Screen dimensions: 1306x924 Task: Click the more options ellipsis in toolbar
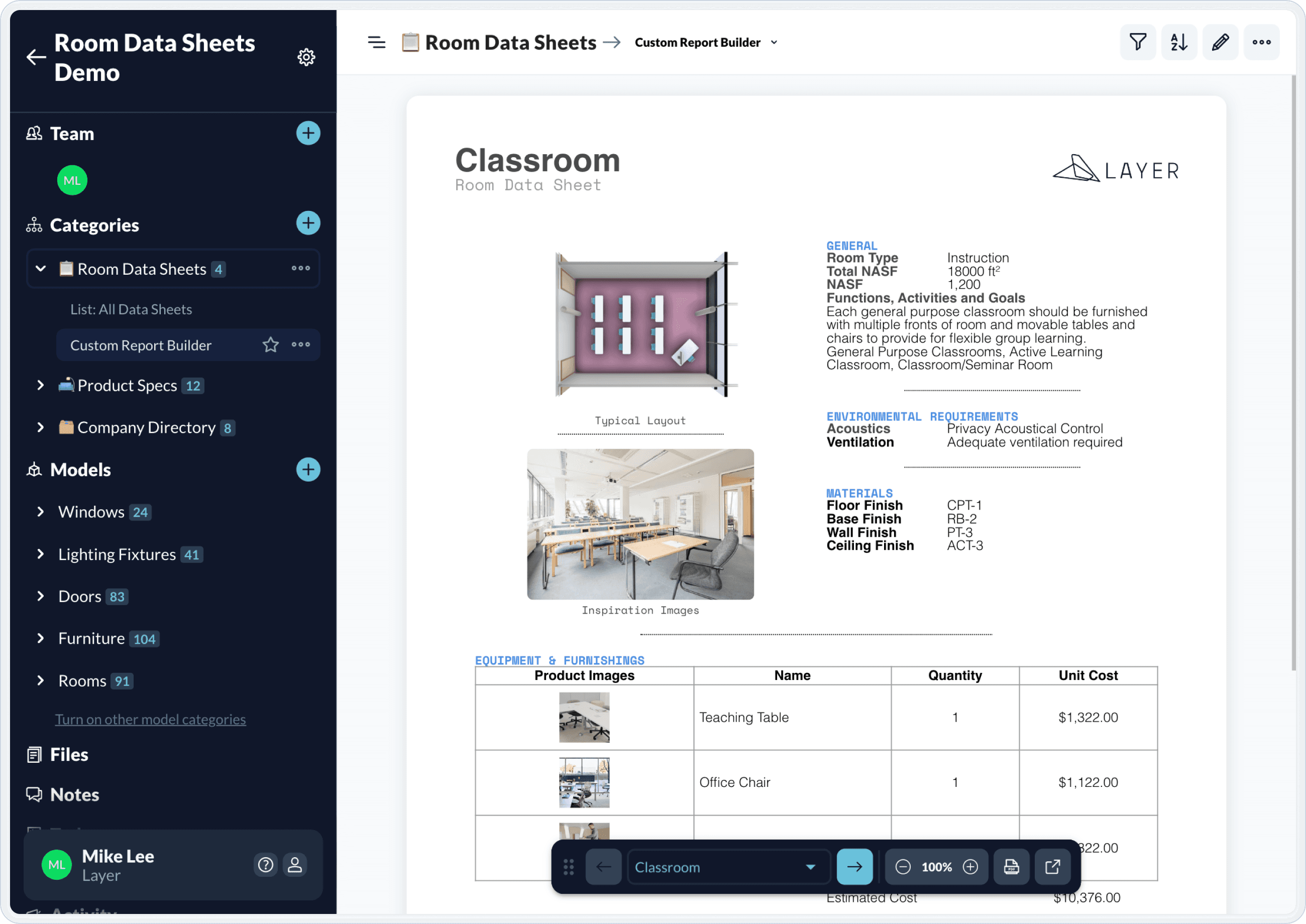coord(1262,42)
